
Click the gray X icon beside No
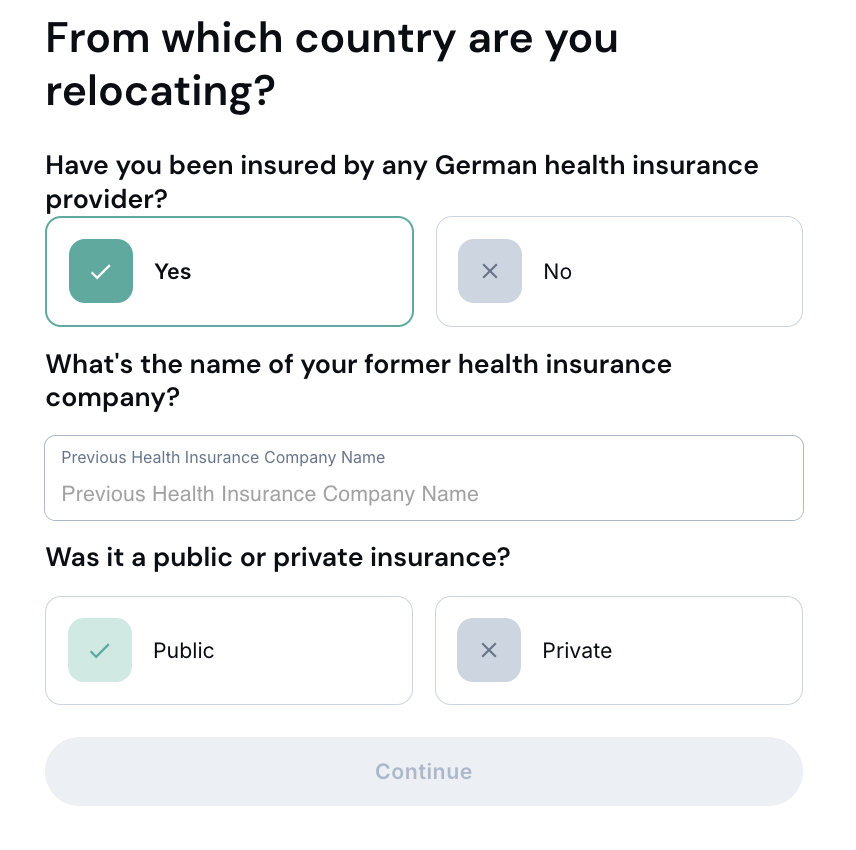490,271
